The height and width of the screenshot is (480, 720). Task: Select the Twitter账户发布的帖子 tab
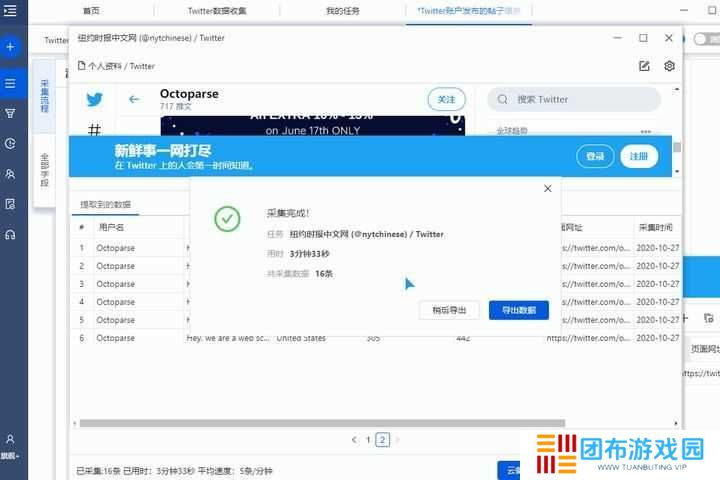[468, 11]
